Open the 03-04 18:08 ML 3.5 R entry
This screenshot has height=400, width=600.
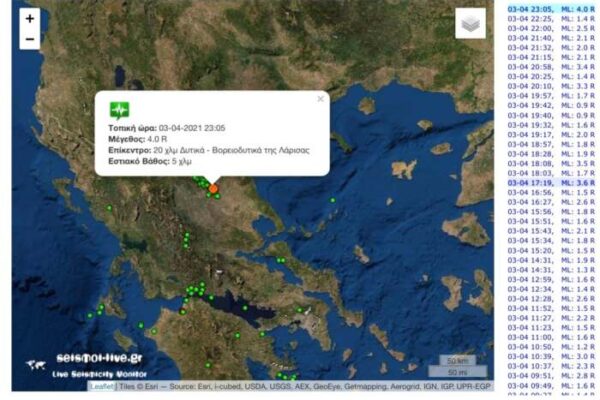pos(551,163)
